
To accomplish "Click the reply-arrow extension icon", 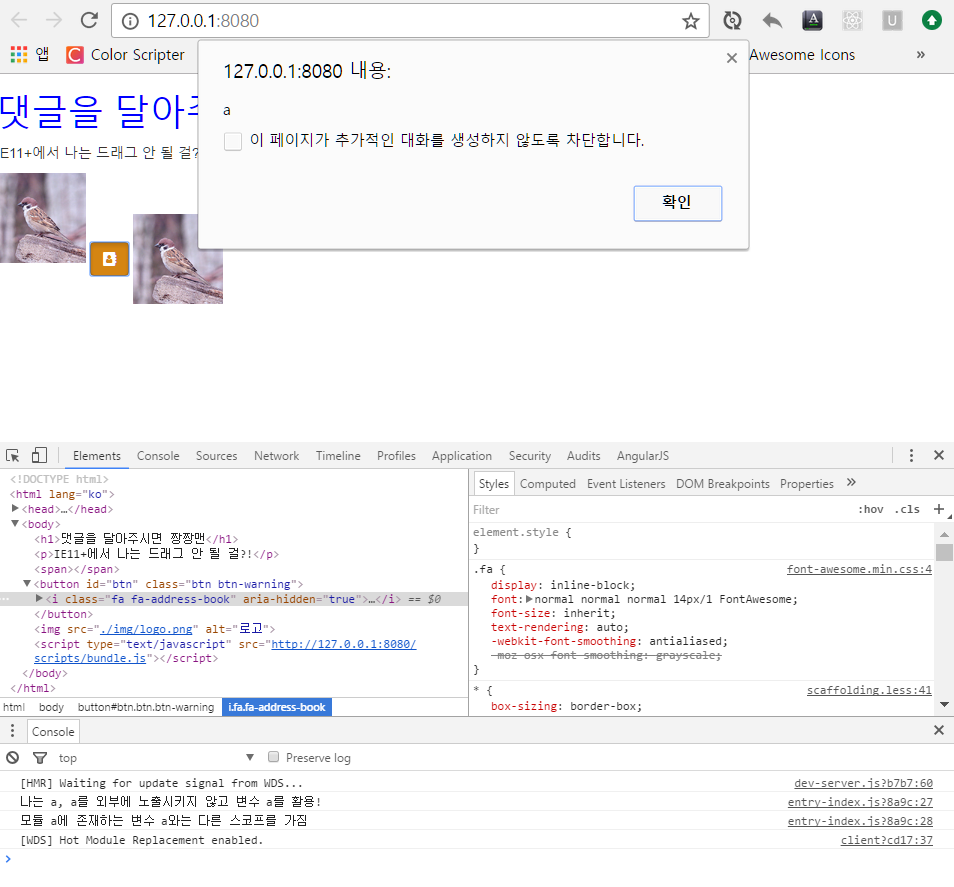I will (772, 21).
